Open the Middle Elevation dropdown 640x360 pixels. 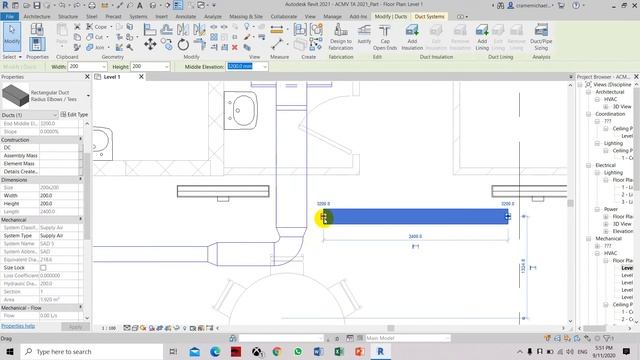click(265, 67)
